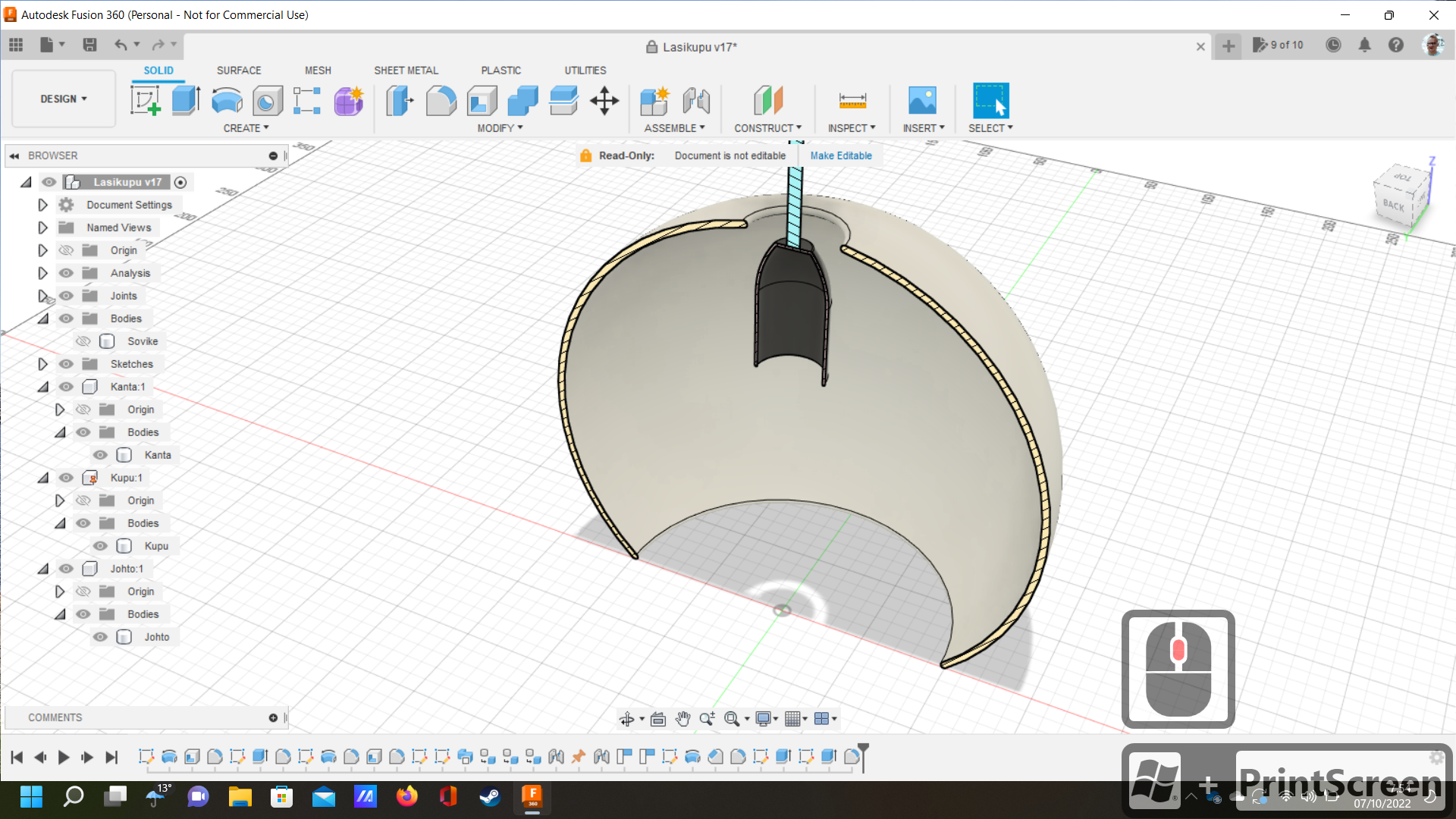Click the Measure tool icon
Image resolution: width=1456 pixels, height=819 pixels.
point(852,100)
